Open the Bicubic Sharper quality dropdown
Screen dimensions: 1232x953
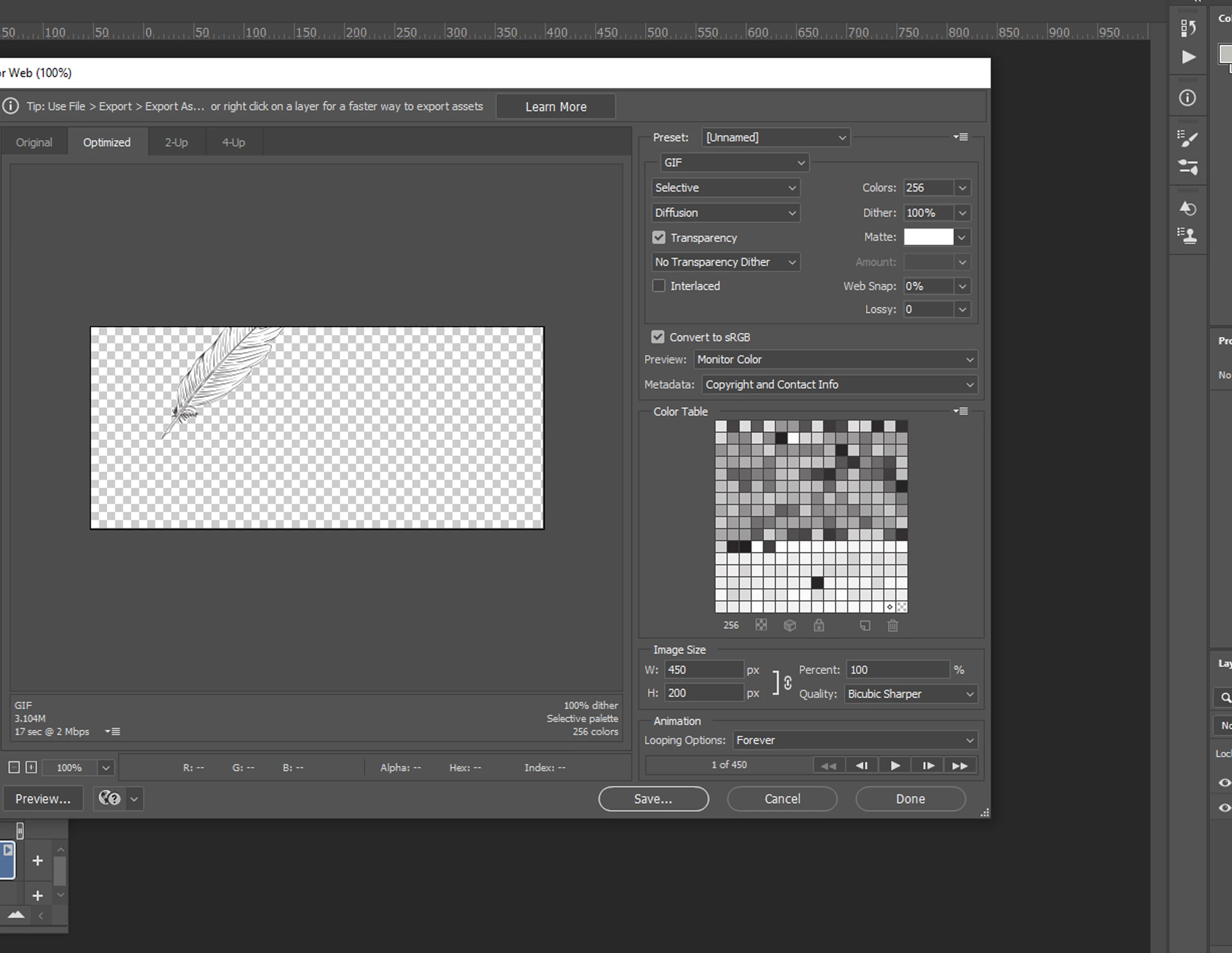910,694
